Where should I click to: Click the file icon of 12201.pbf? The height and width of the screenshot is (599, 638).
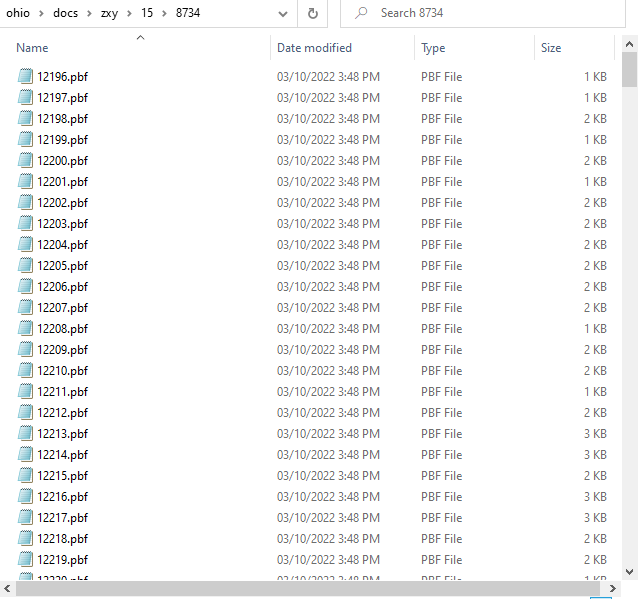click(x=25, y=181)
